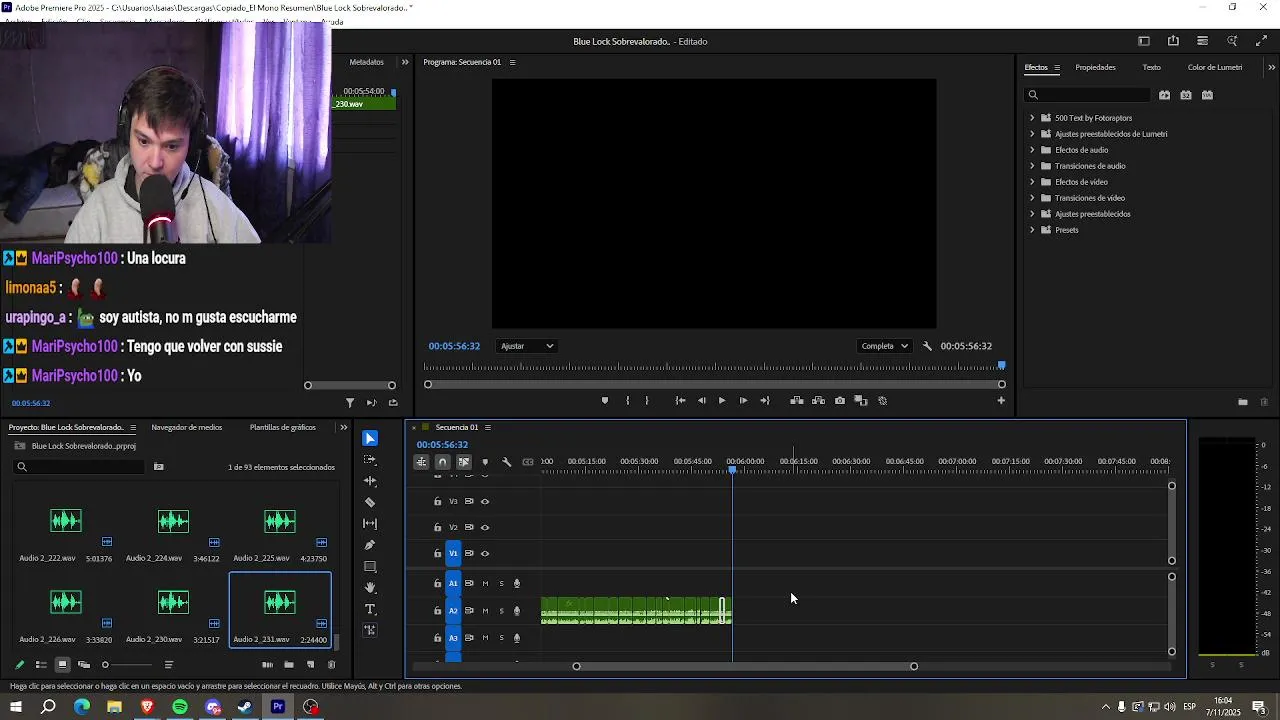Screen dimensions: 1280x720
Task: Step back one frame in Program monitor
Action: [x=701, y=400]
